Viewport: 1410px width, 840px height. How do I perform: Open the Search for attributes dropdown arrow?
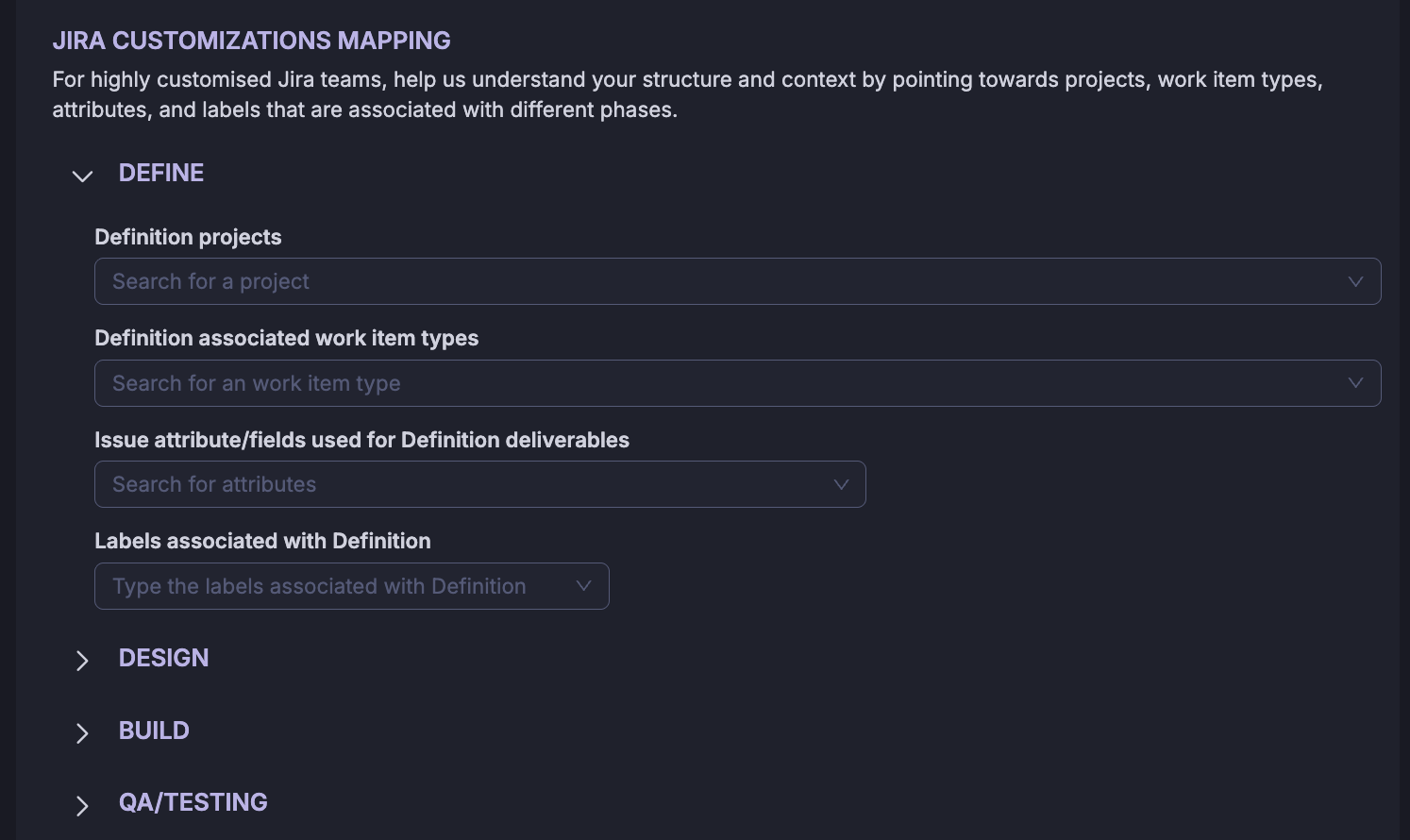point(841,484)
